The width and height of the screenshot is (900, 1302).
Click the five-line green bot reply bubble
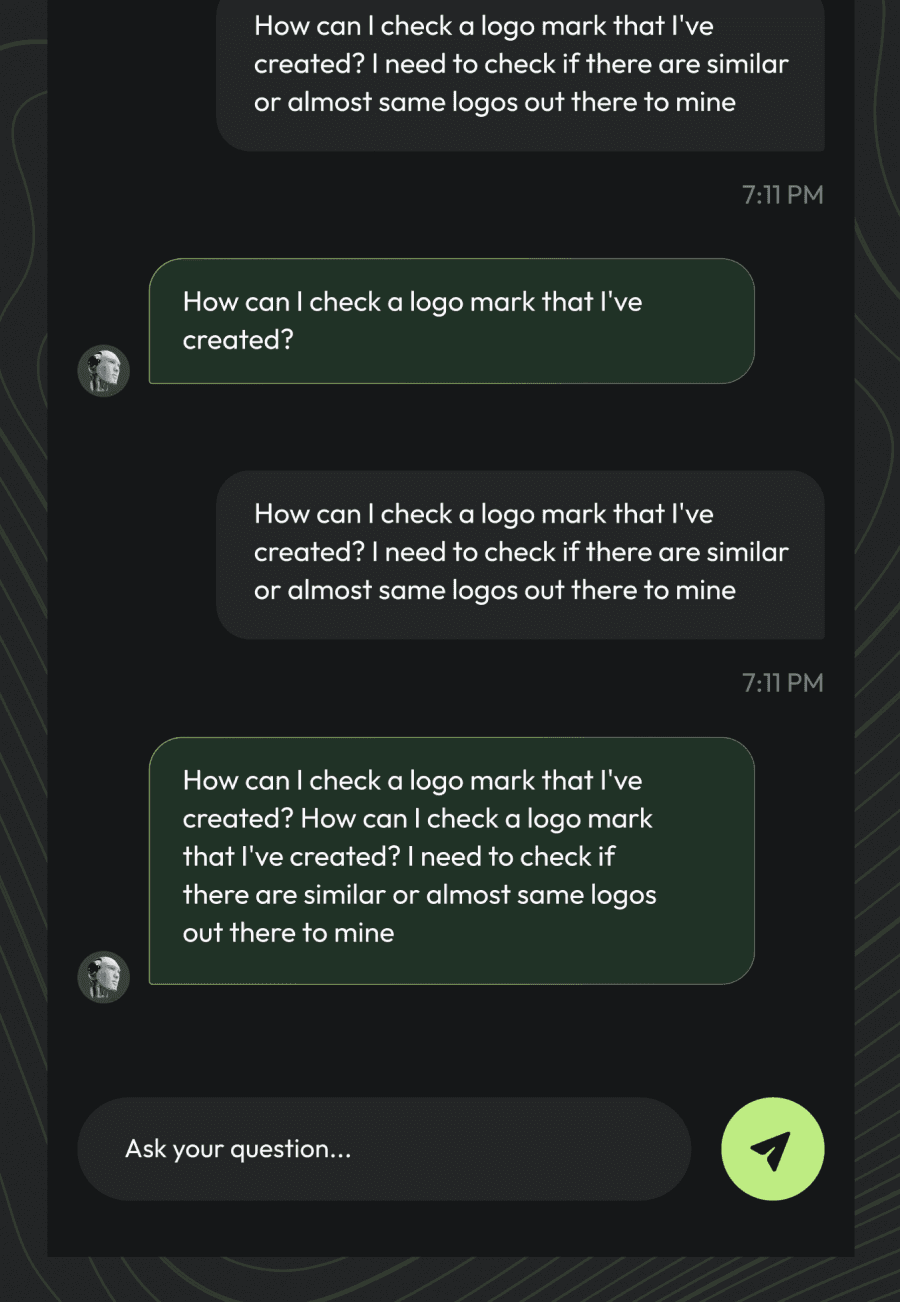(x=451, y=860)
